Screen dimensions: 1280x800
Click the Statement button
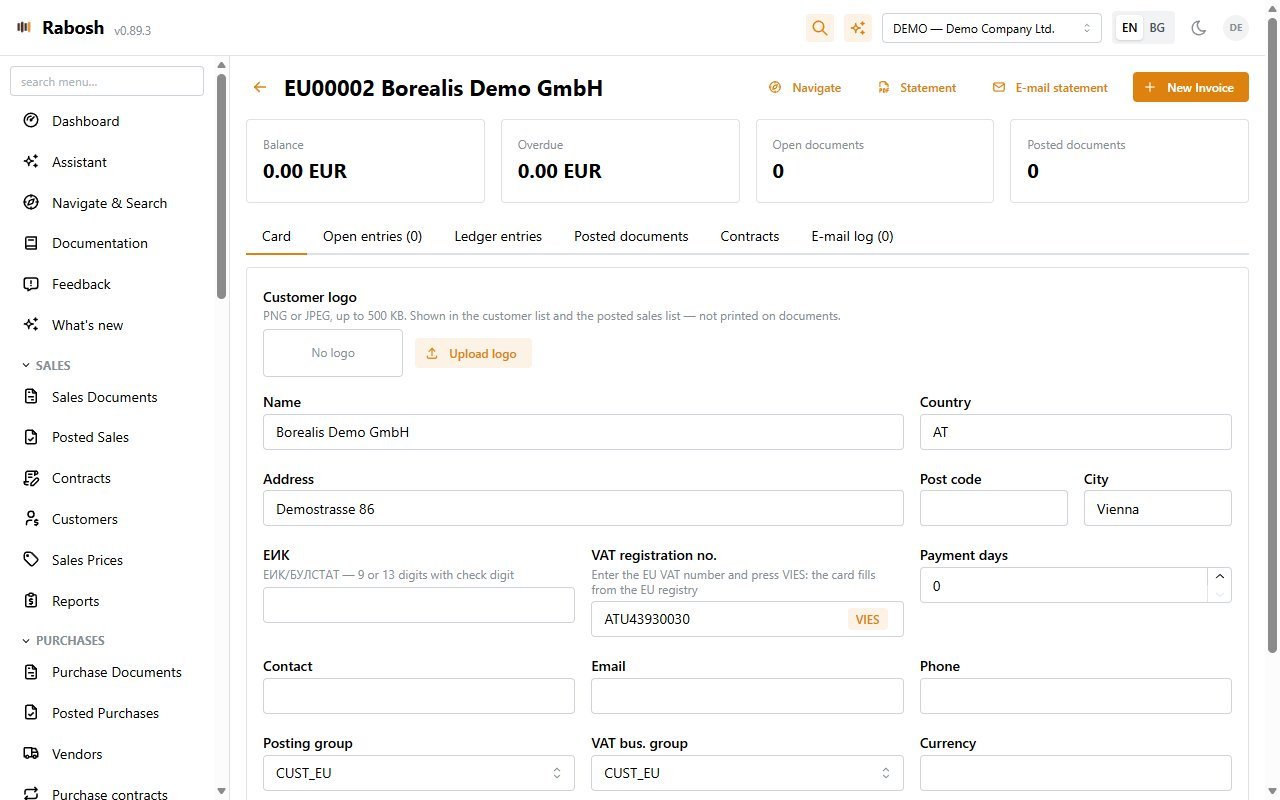917,87
